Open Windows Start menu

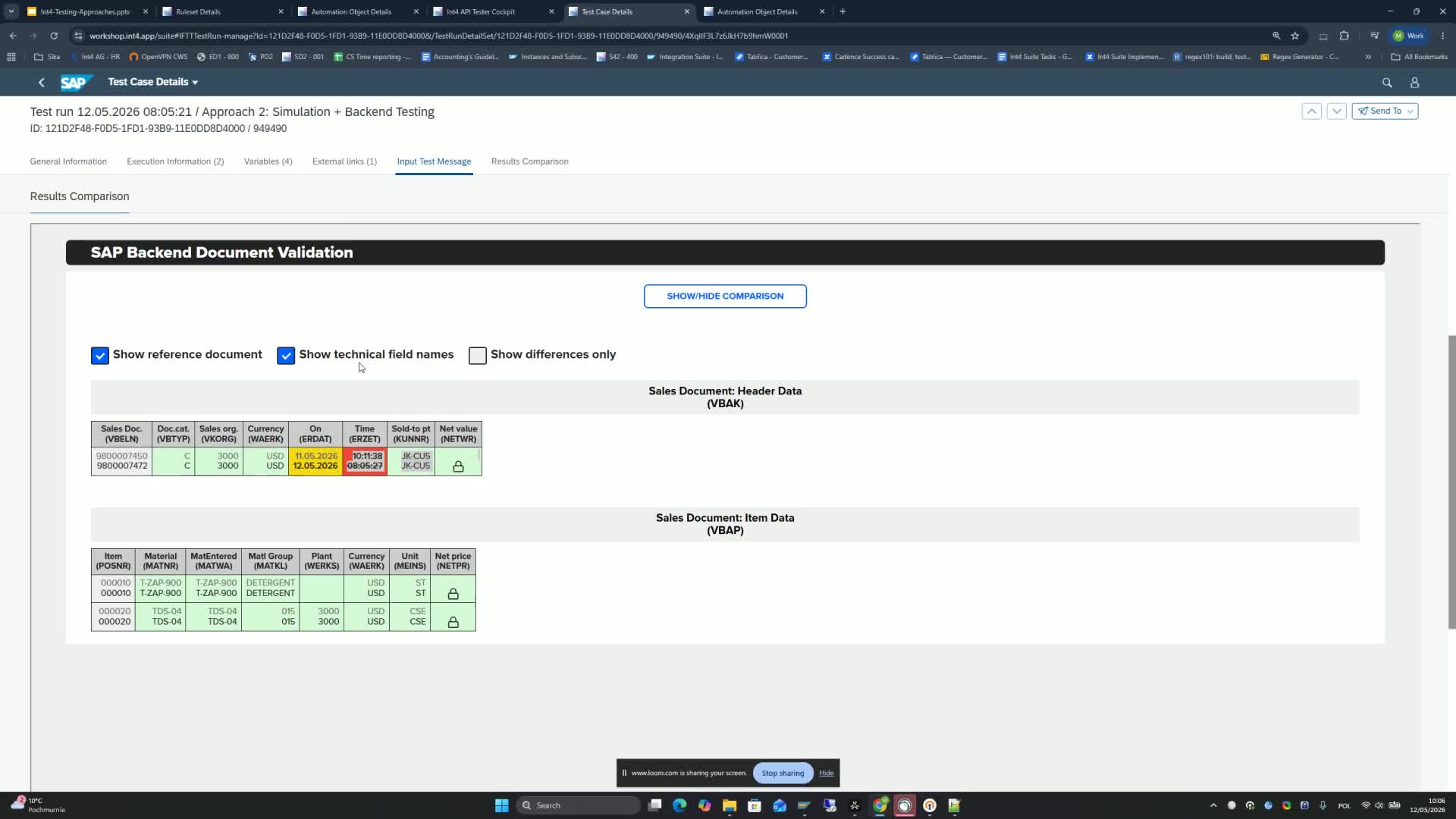tap(501, 805)
